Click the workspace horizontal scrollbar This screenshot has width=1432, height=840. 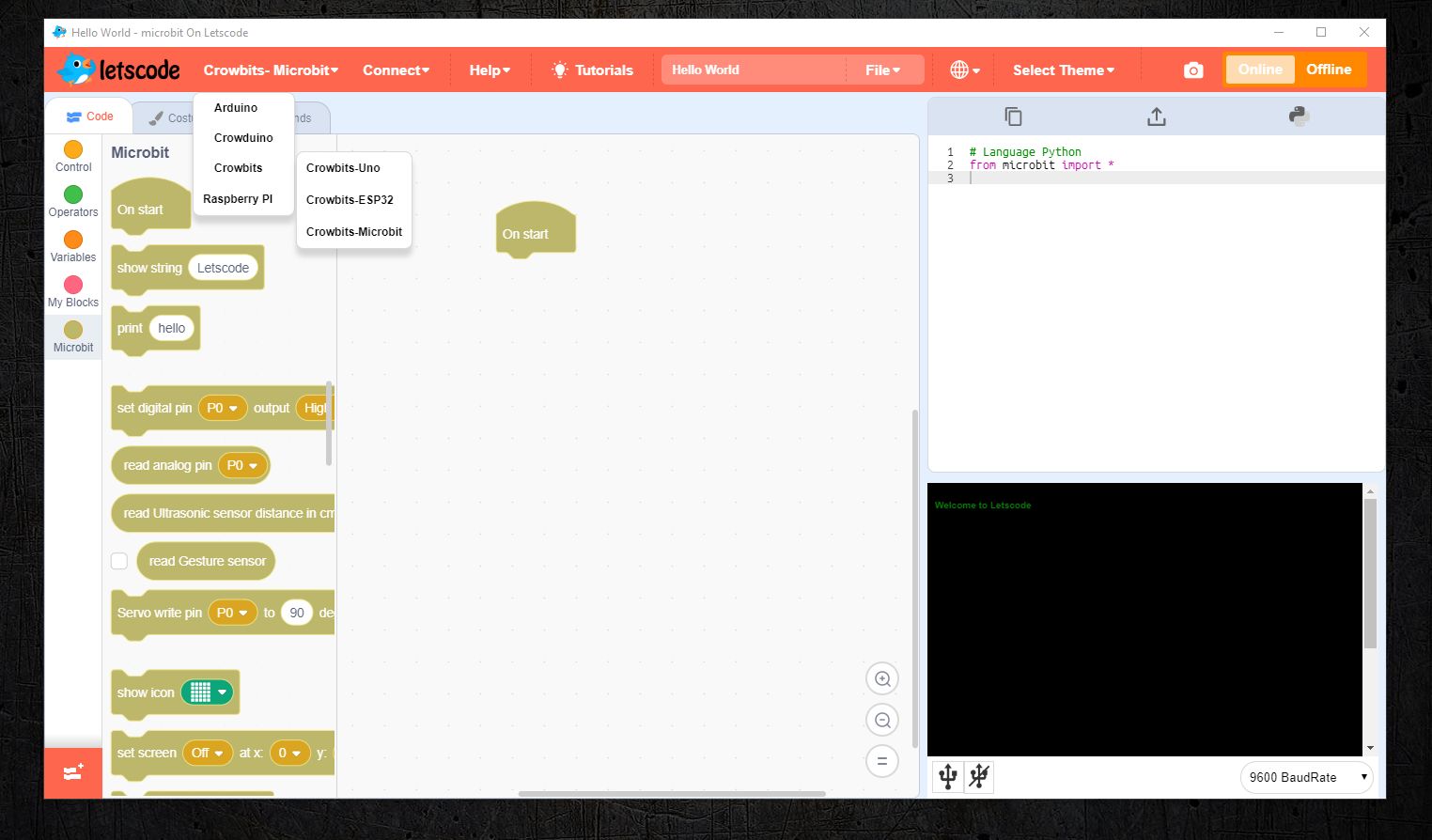(x=672, y=794)
